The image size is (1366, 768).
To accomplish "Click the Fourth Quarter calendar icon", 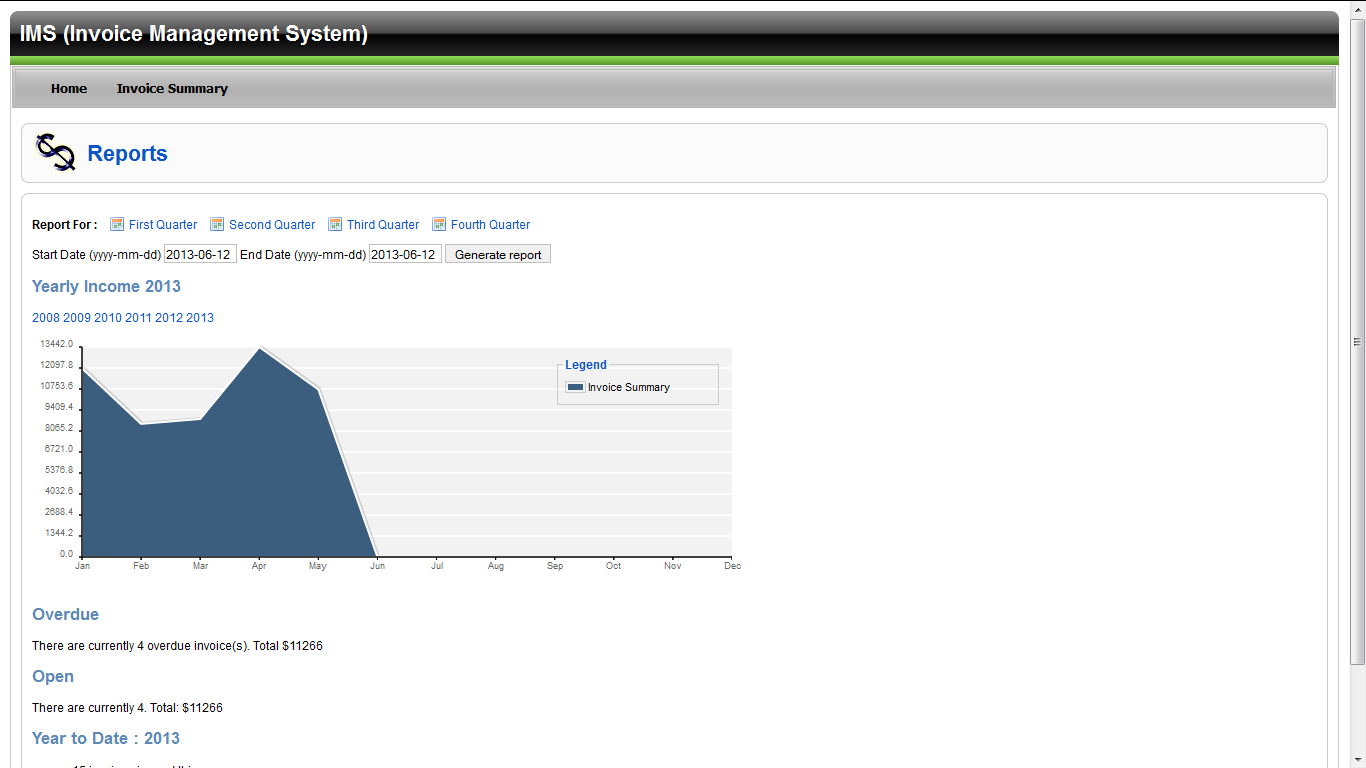I will coord(439,224).
